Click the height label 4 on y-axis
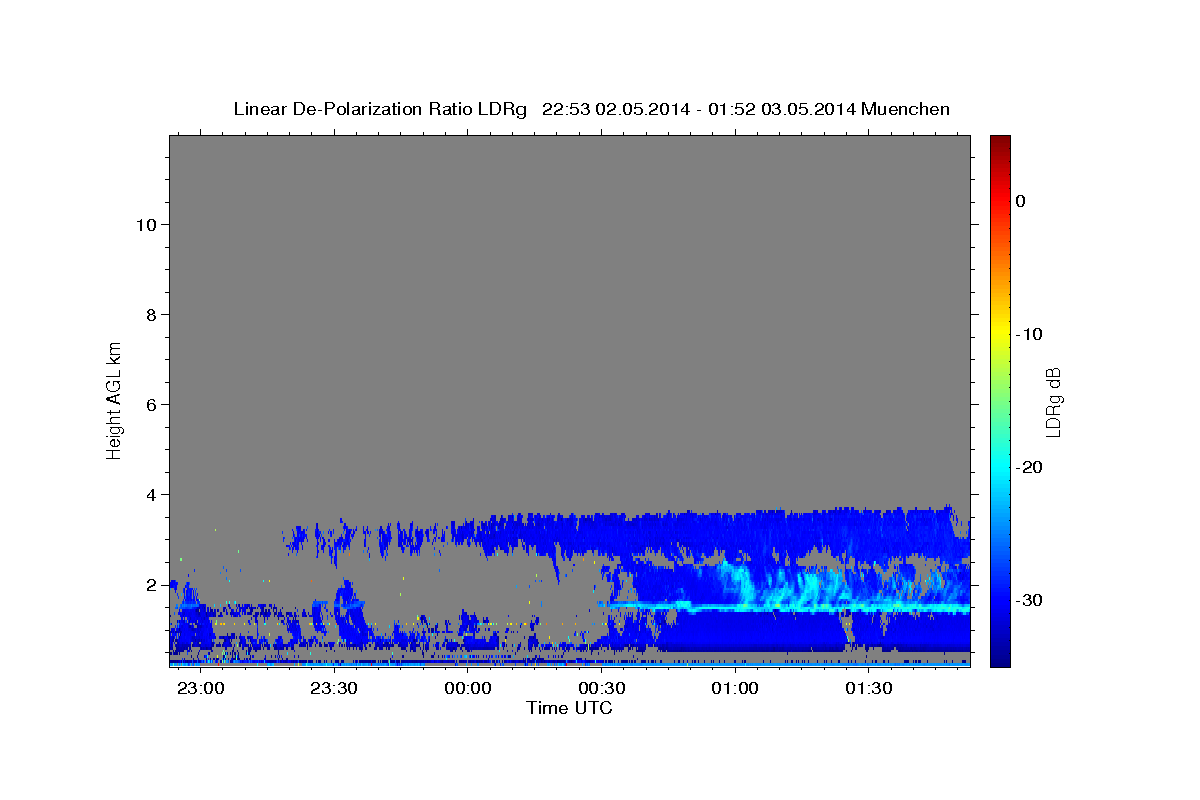 coord(149,495)
